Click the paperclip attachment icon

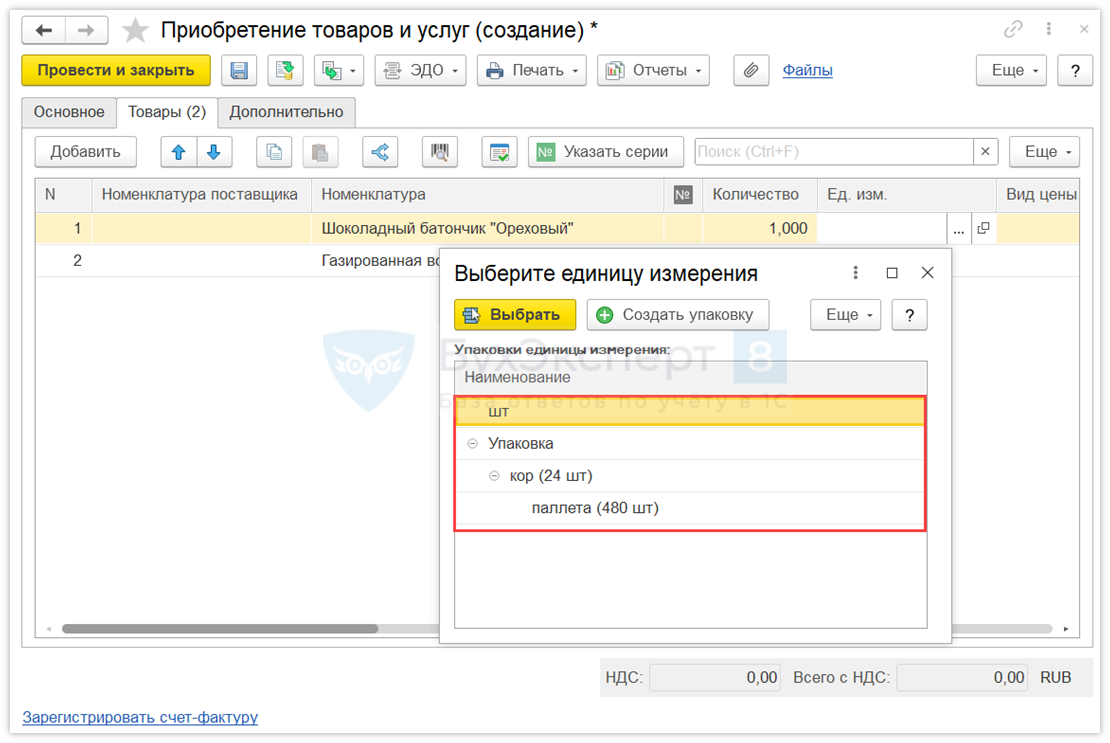pyautogui.click(x=751, y=70)
